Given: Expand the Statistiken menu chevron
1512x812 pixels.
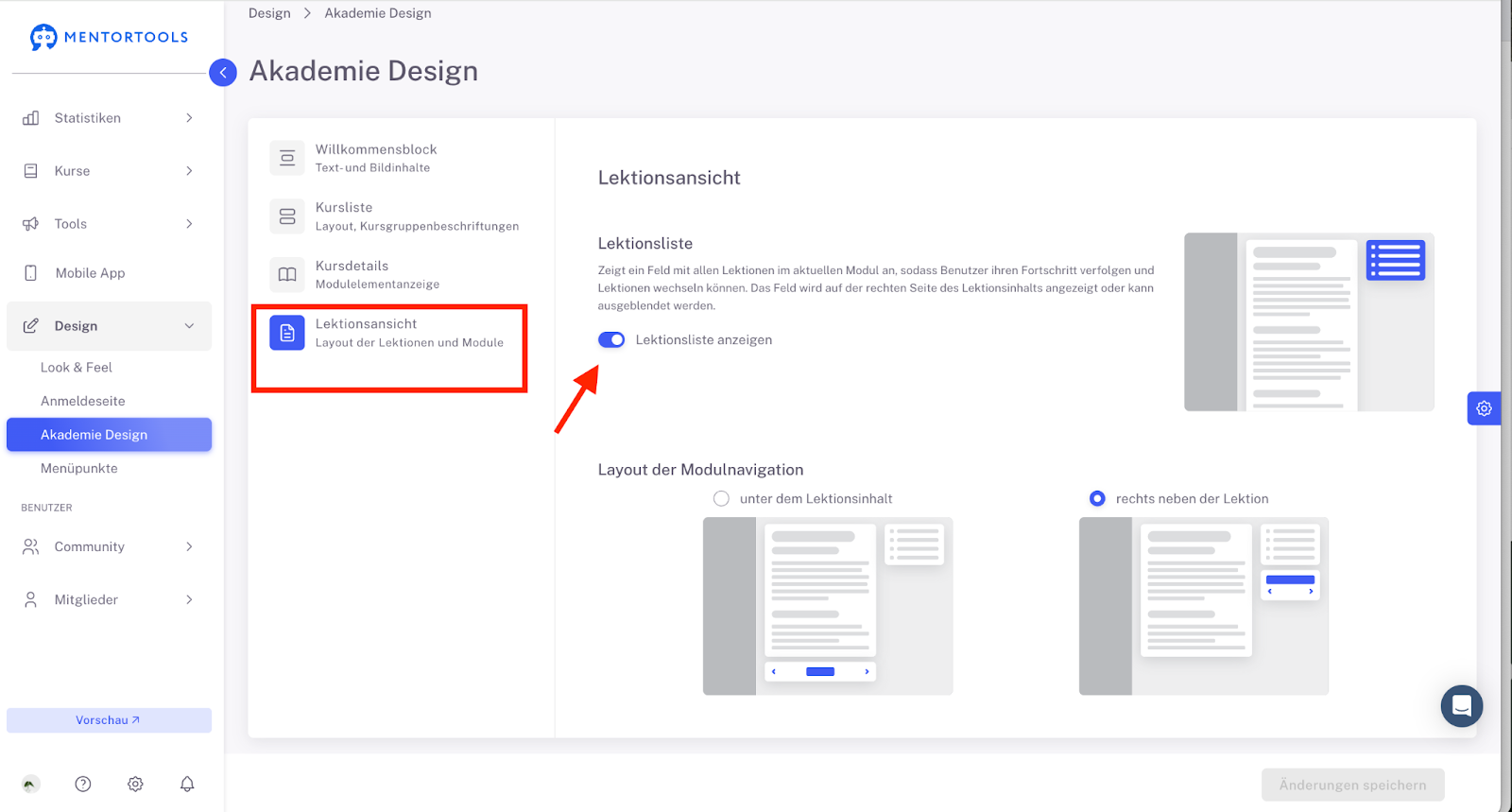Looking at the screenshot, I should pyautogui.click(x=189, y=118).
